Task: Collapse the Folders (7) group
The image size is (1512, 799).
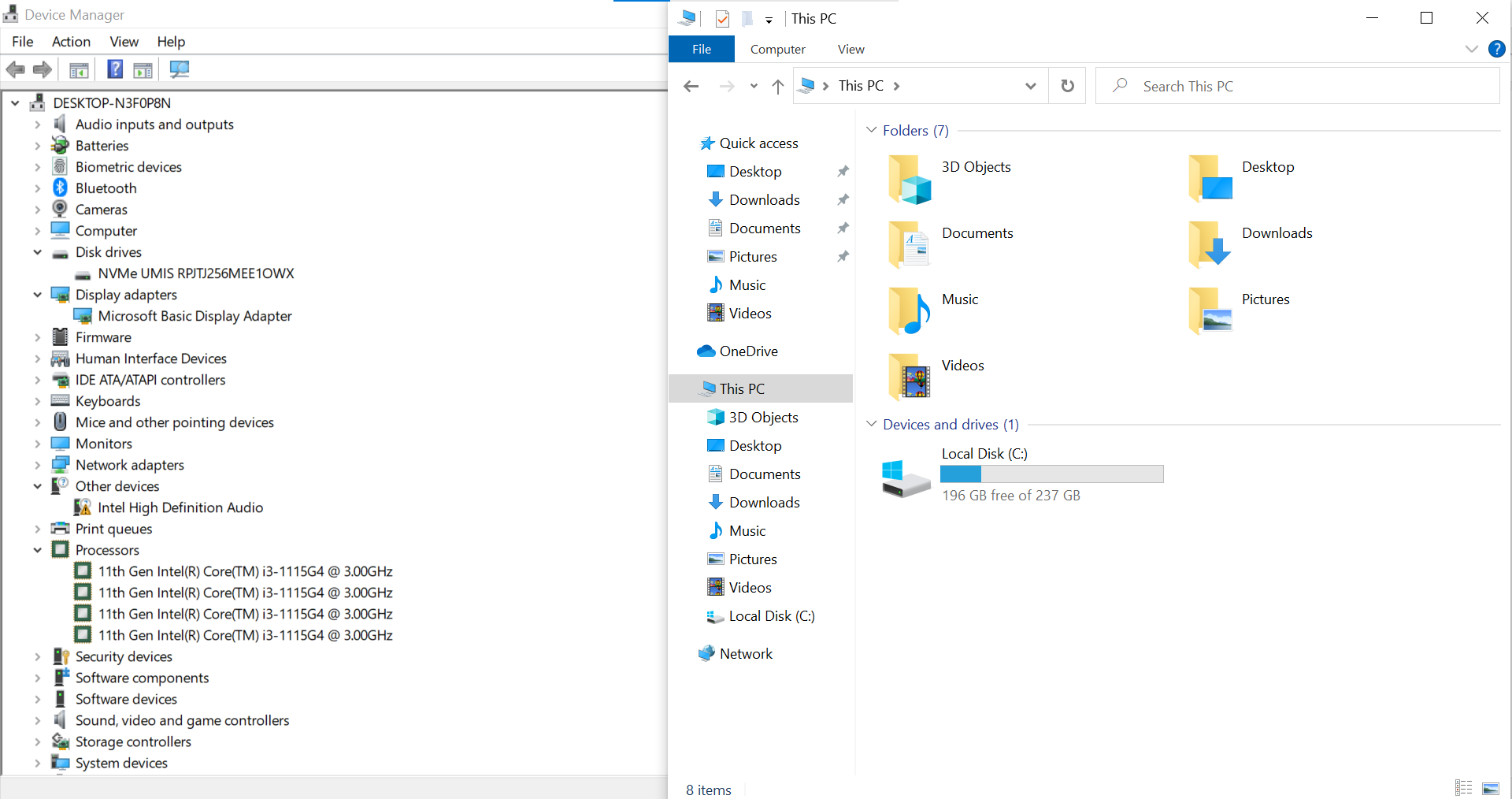Action: pyautogui.click(x=871, y=130)
